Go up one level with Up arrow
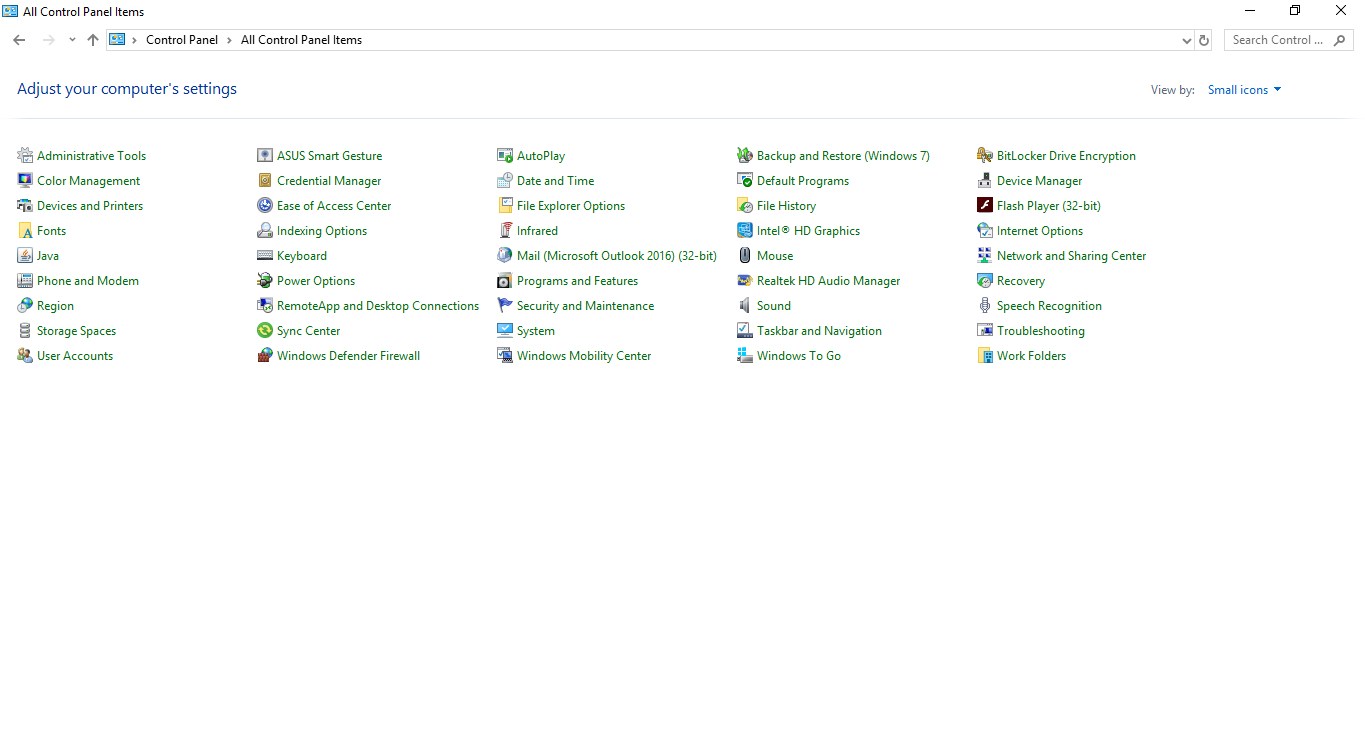 [x=93, y=40]
